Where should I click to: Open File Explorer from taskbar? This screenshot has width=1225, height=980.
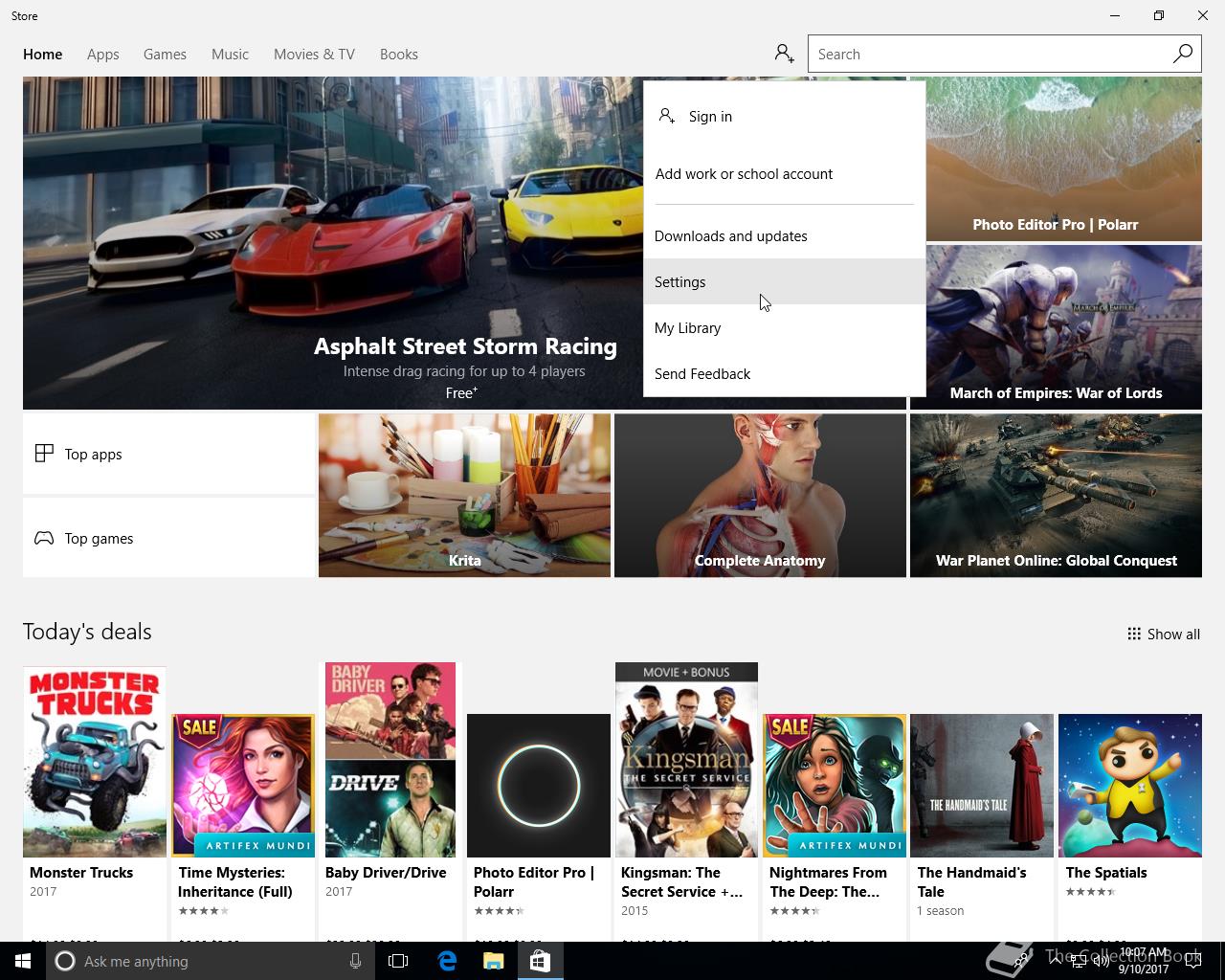[493, 961]
